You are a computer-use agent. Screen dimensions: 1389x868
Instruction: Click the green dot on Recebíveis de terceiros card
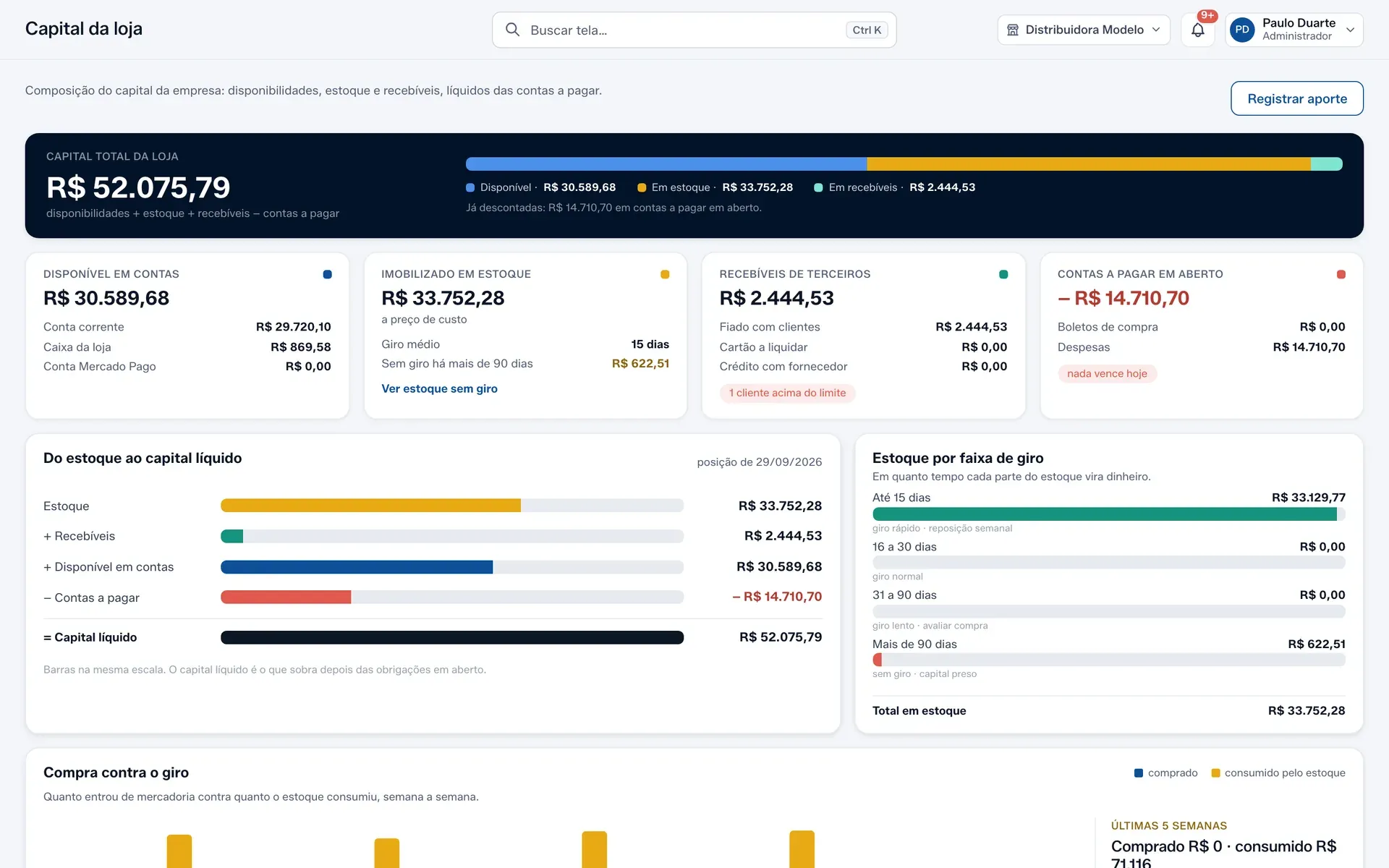tap(1003, 274)
